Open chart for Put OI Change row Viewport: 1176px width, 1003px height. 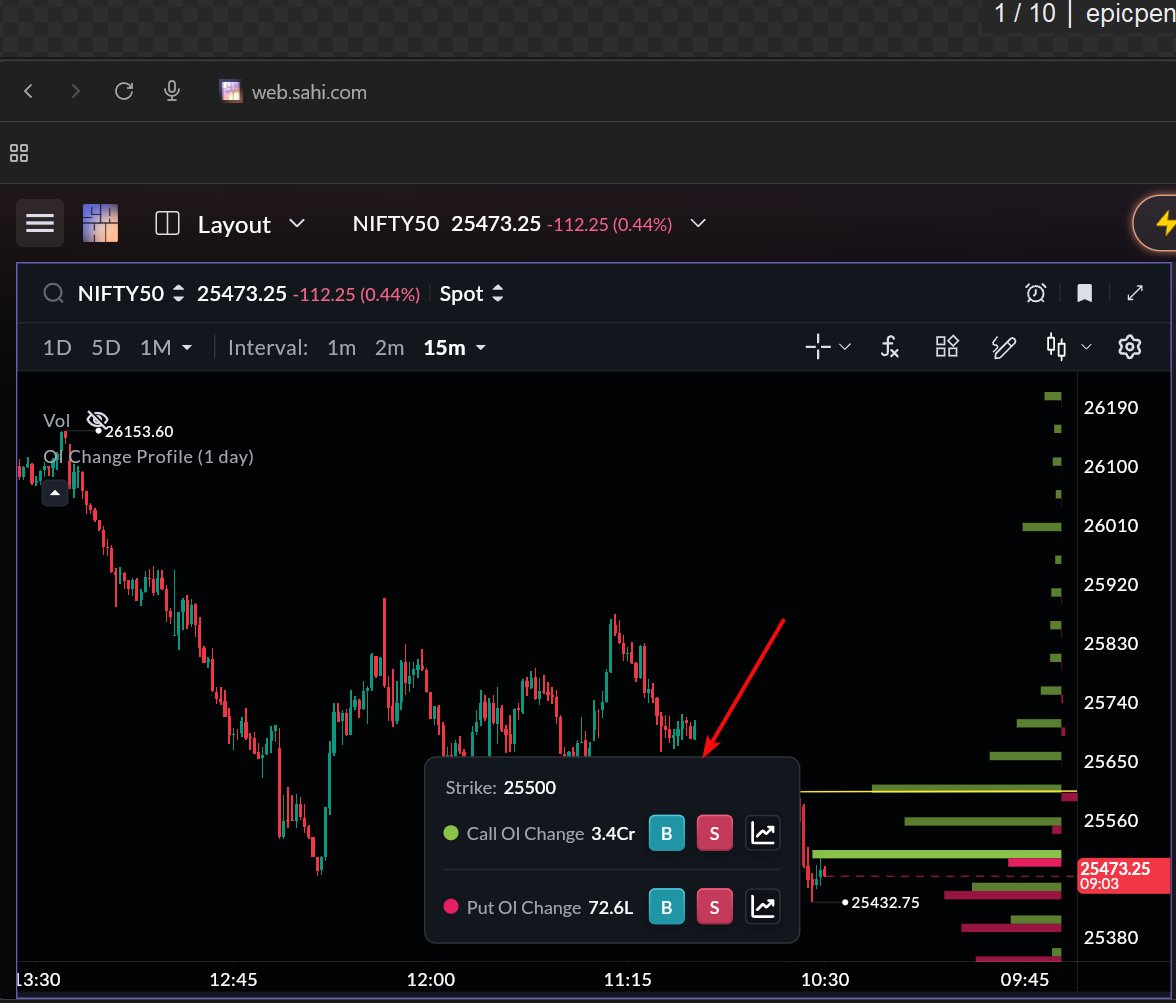tap(763, 906)
